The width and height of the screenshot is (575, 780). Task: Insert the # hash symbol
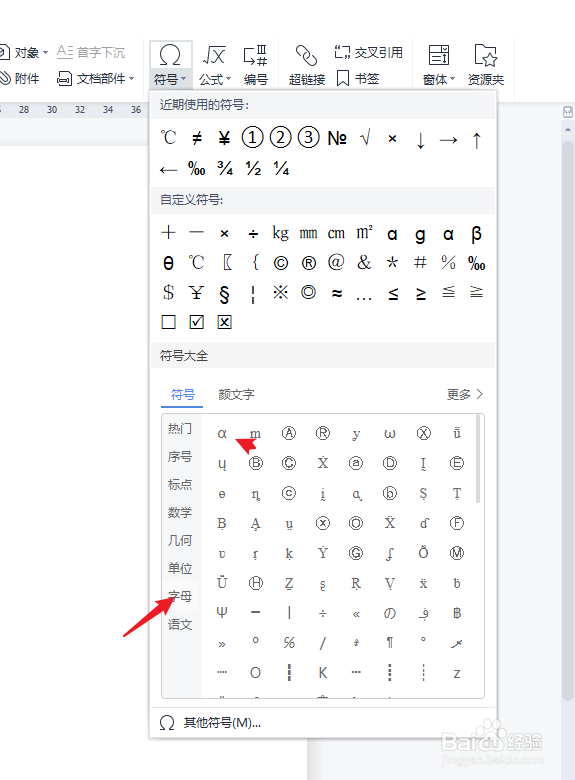[x=420, y=262]
